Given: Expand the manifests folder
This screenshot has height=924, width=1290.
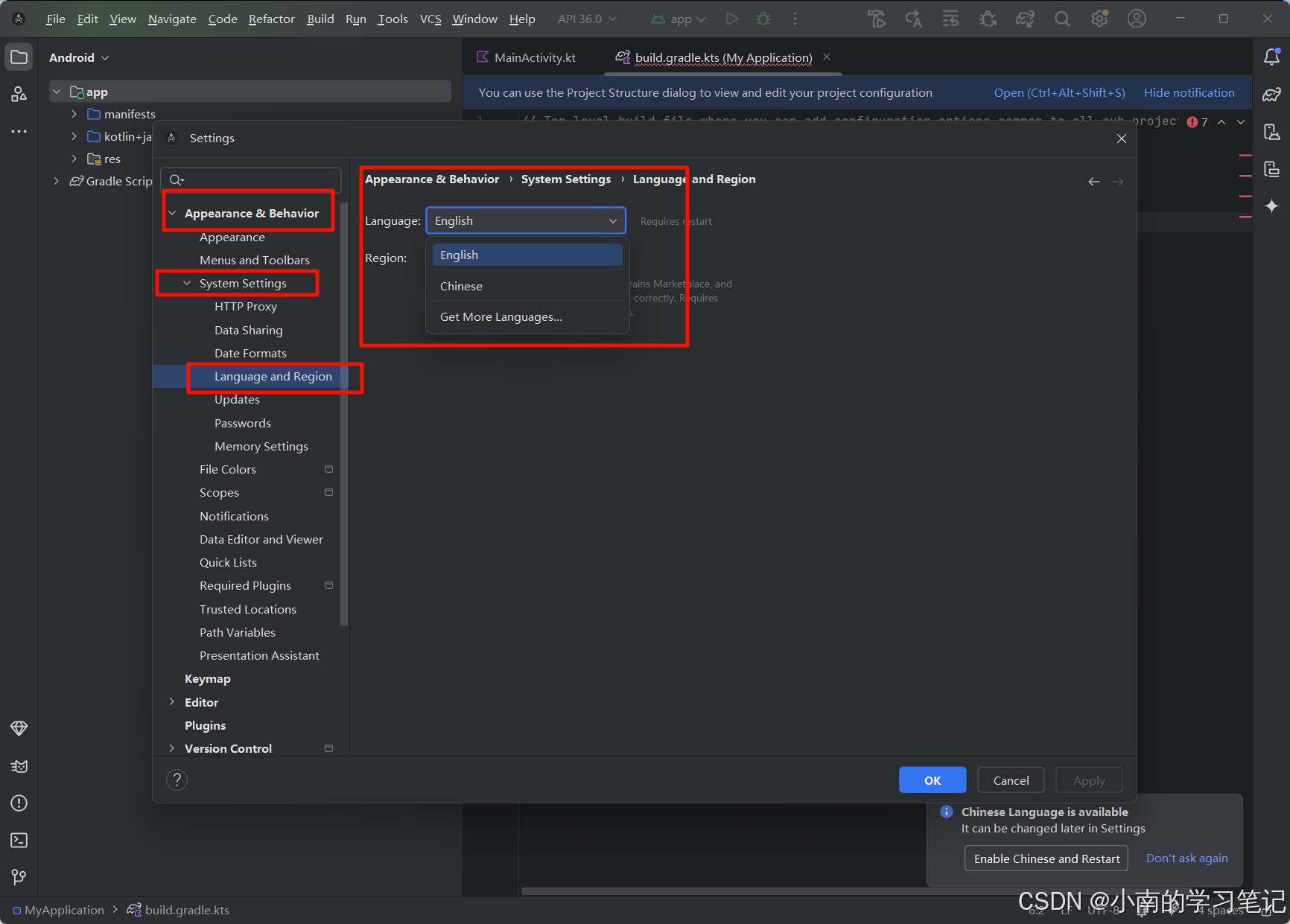Looking at the screenshot, I should click(74, 114).
